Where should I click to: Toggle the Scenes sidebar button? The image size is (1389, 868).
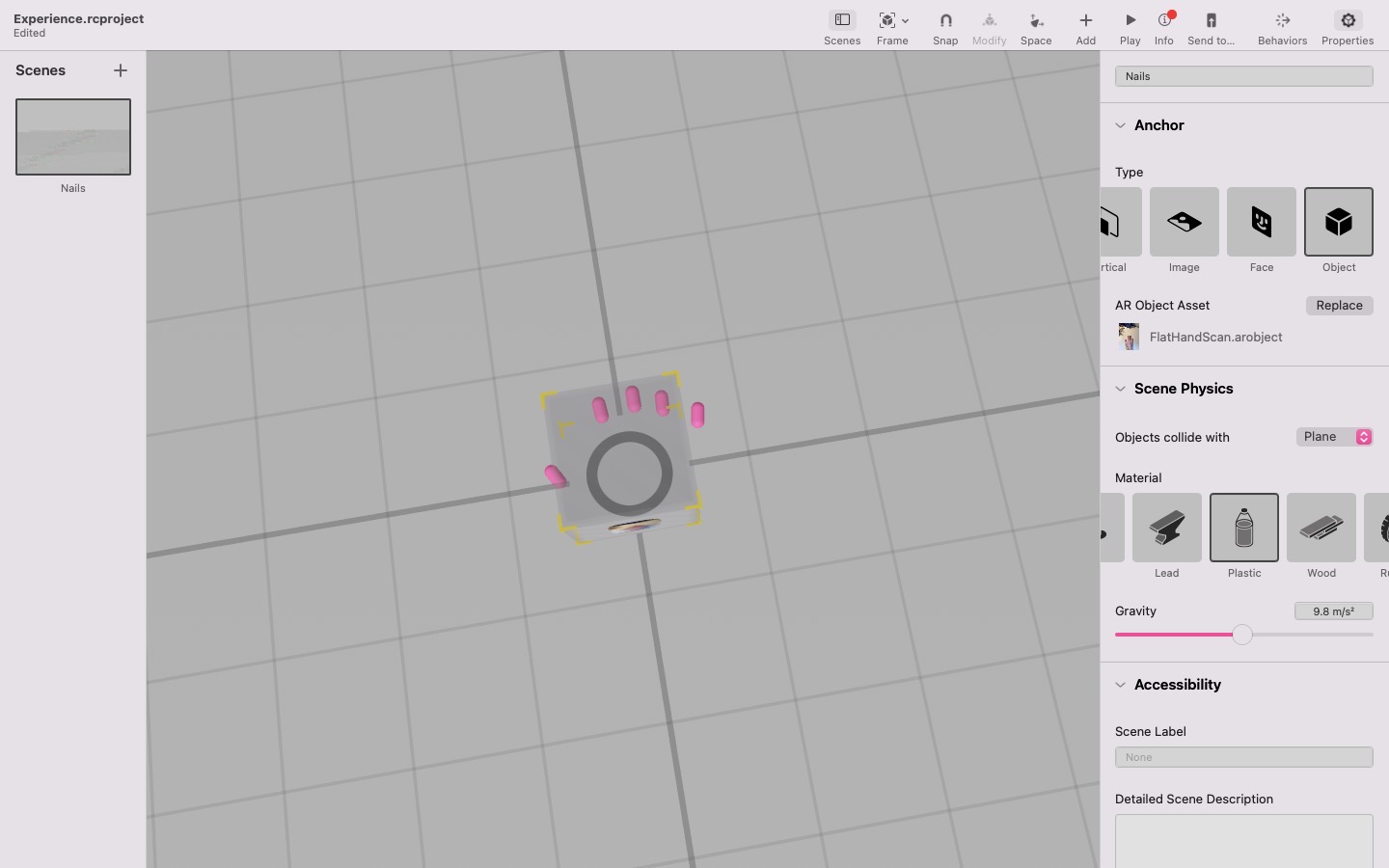pos(842,20)
